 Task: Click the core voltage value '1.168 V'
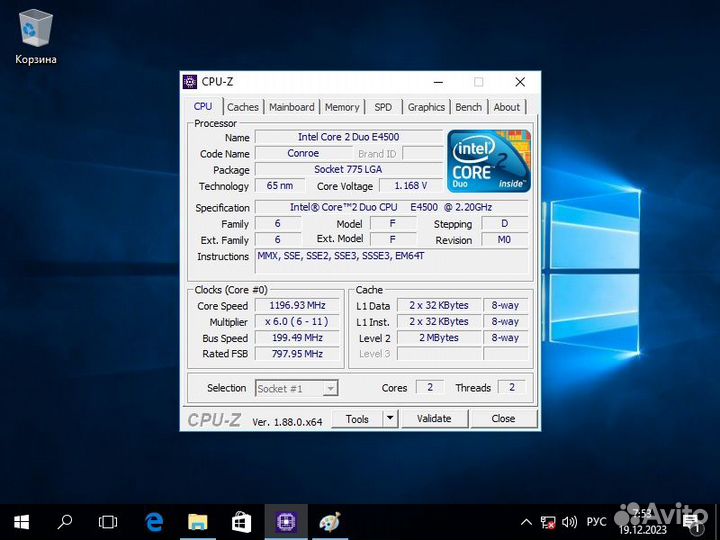(x=411, y=186)
